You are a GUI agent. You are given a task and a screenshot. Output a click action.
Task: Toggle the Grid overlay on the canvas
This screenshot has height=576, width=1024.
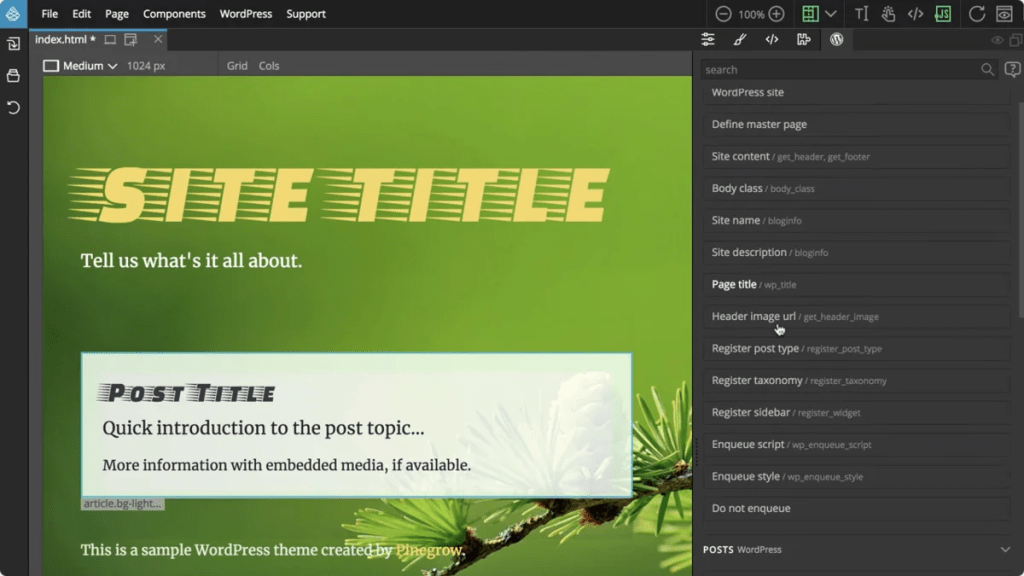[237, 65]
